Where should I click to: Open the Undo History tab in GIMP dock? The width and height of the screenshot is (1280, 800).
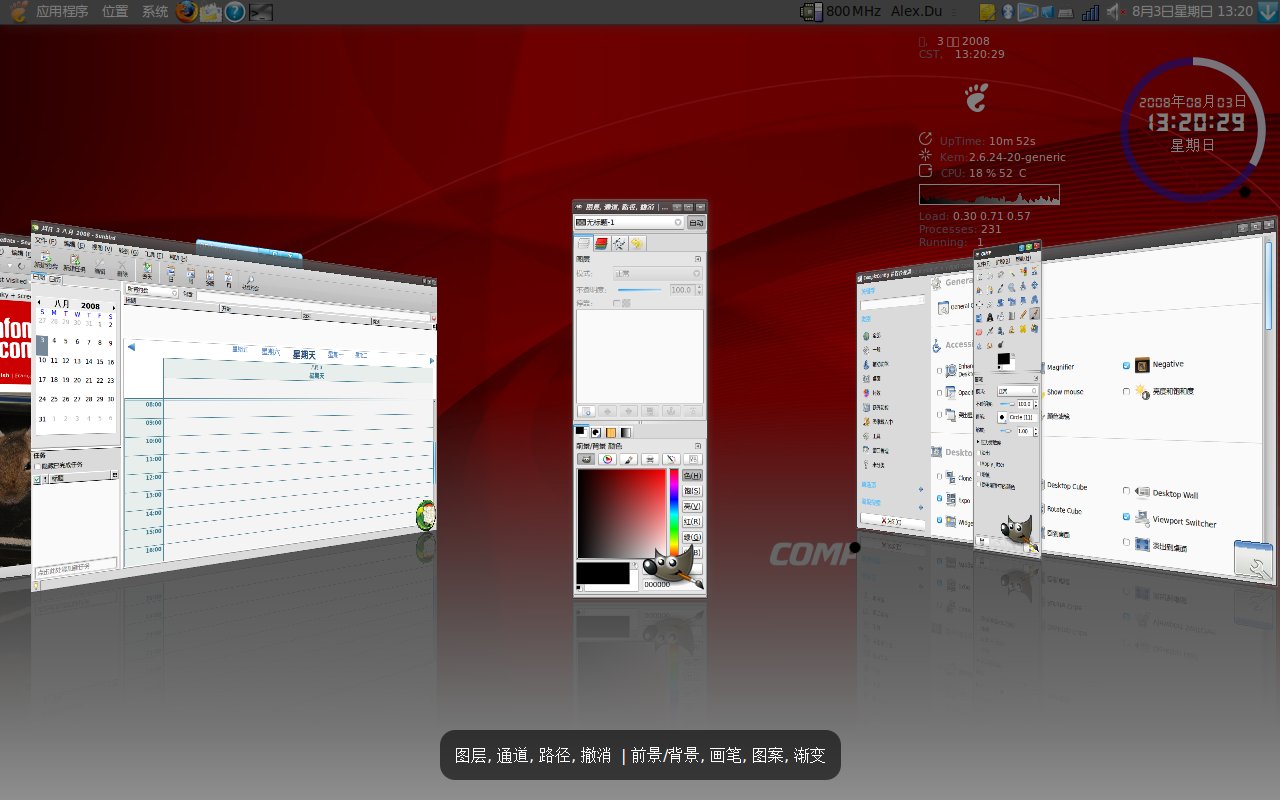point(636,244)
